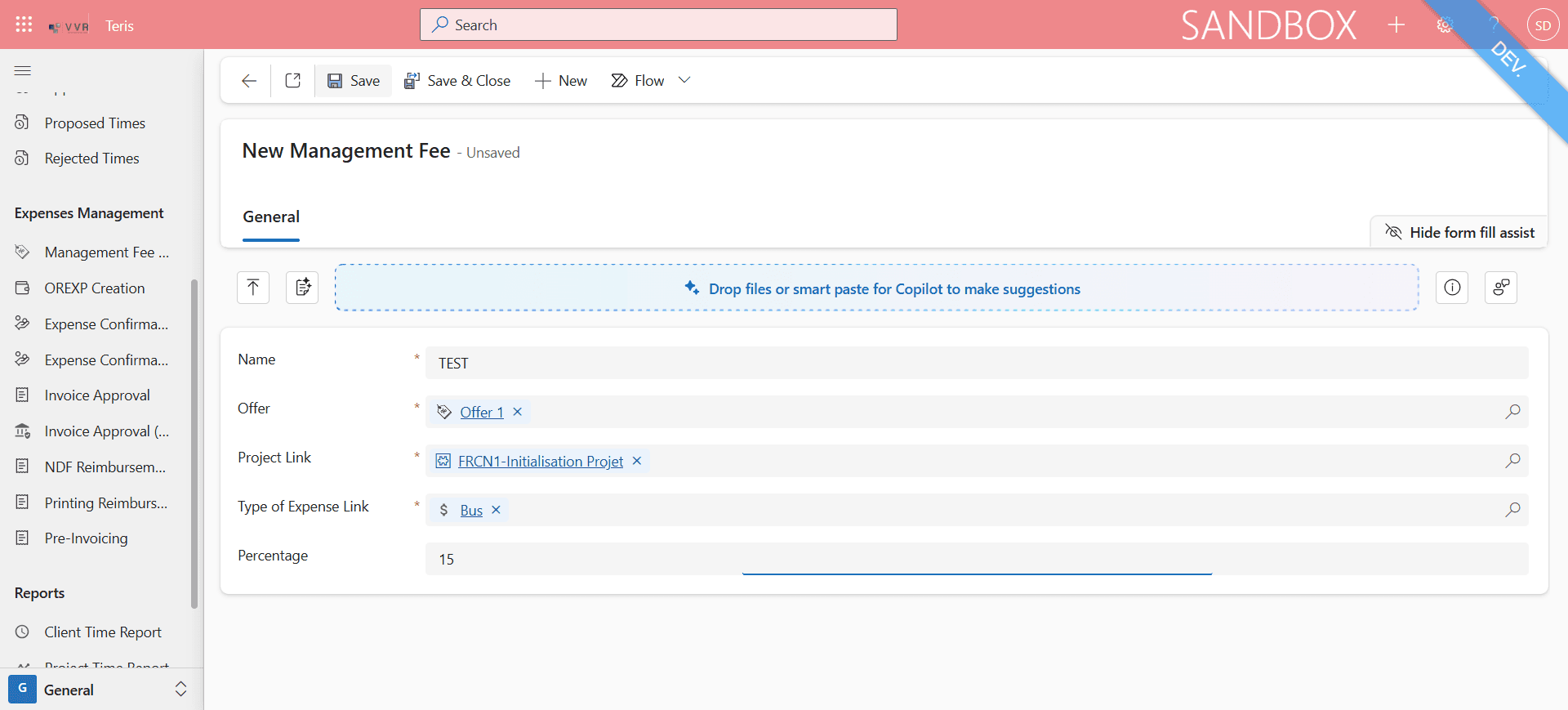Click the SD user avatar
Viewport: 1568px width, 710px height.
1543,25
